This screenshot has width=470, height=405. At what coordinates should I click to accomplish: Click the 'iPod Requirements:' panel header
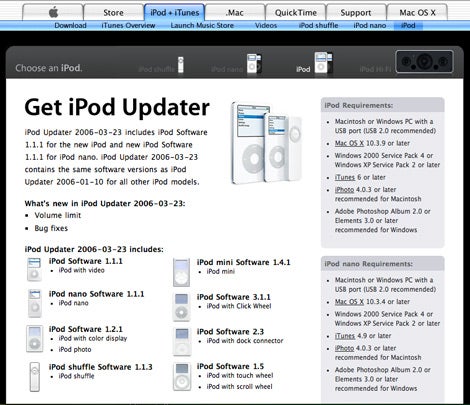pyautogui.click(x=383, y=105)
